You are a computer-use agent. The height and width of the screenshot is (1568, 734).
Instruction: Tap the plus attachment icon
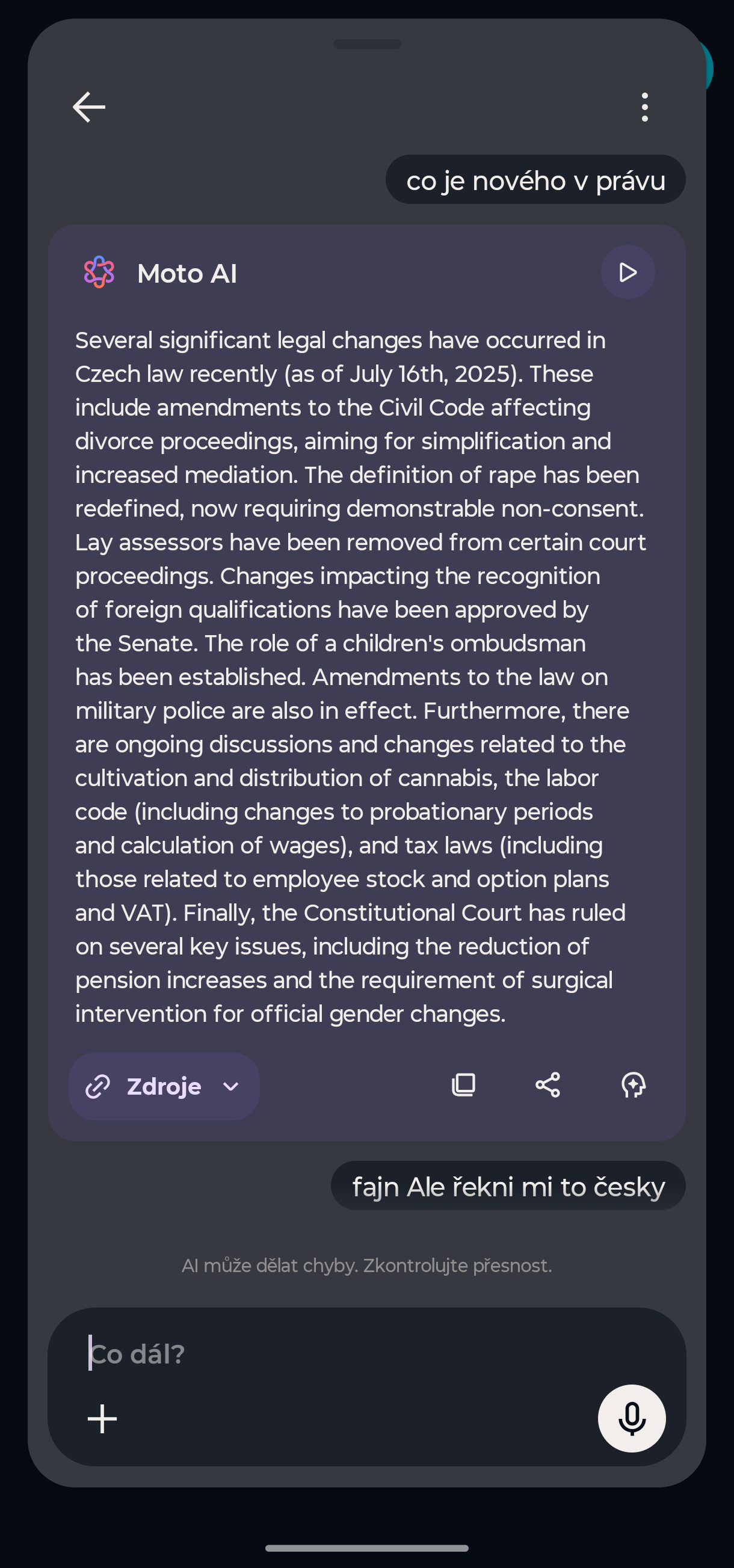click(x=102, y=1419)
